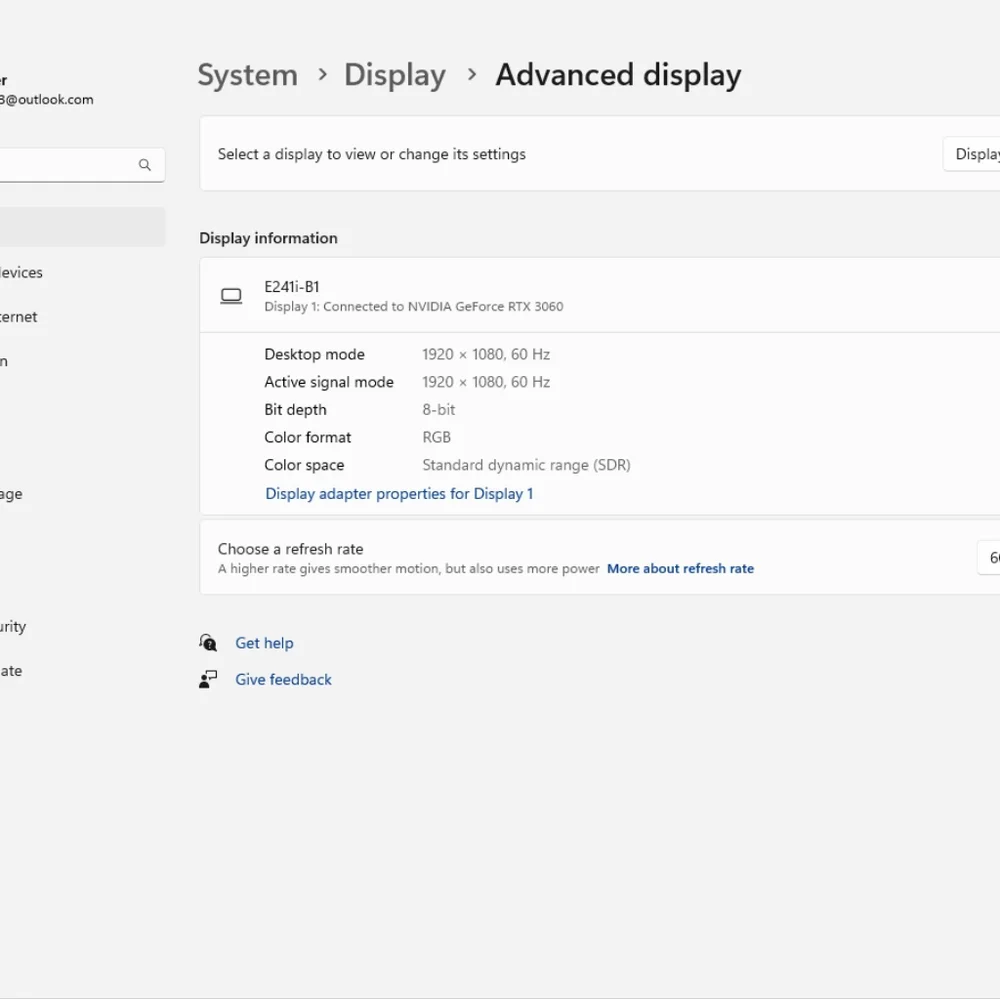Click the Advanced display page title

pos(618,75)
